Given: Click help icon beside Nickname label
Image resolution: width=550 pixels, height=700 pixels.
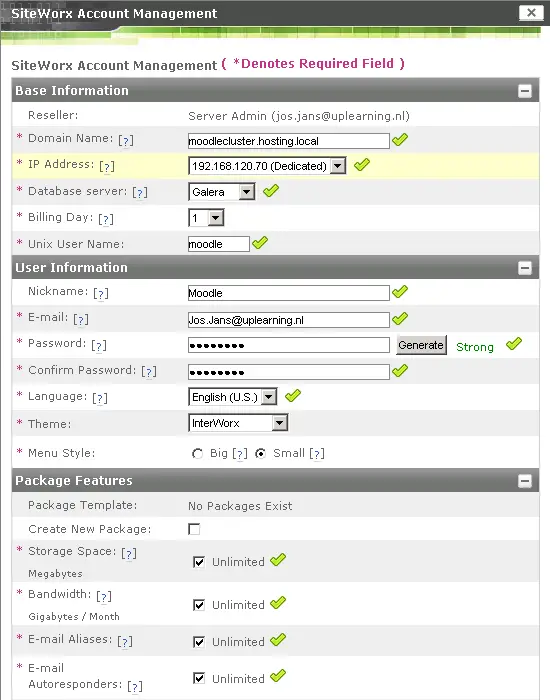Looking at the screenshot, I should coord(101,293).
